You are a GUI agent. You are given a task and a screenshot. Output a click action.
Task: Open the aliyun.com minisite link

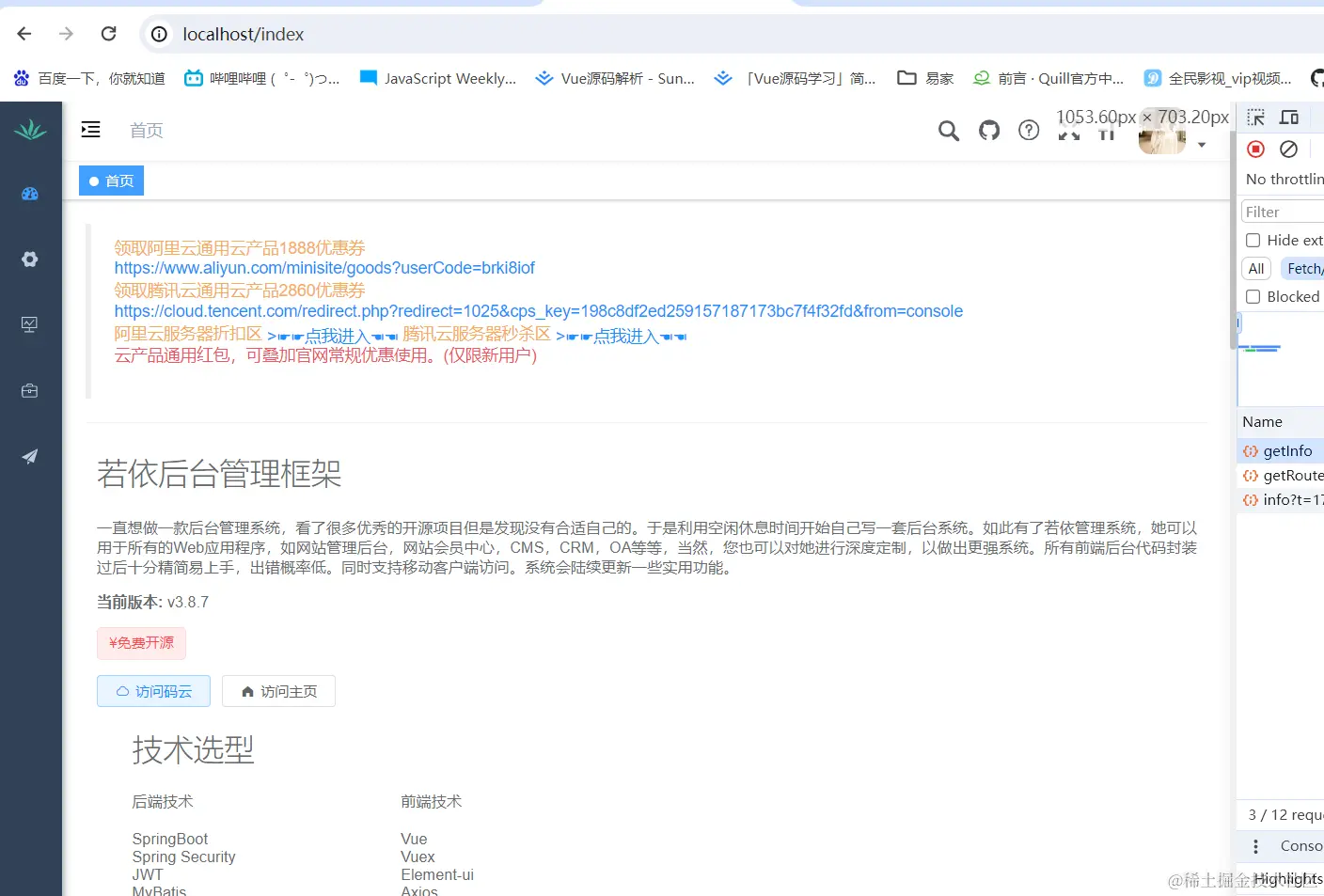tap(324, 268)
